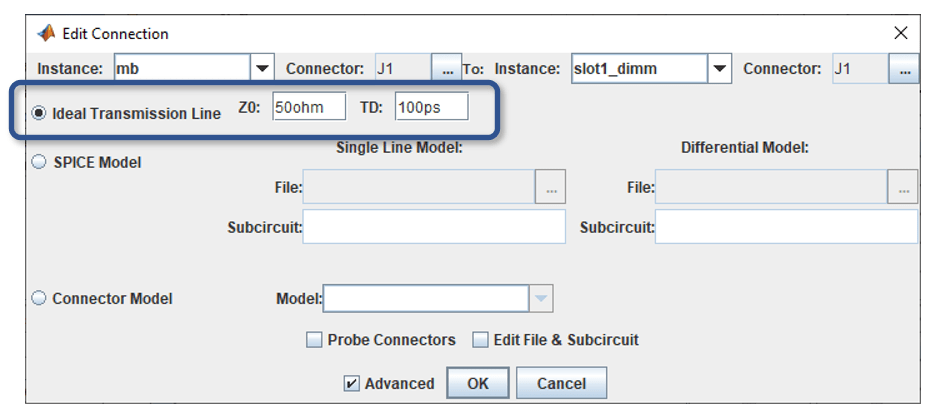Click the Z0 field containing 50ohm
The height and width of the screenshot is (411, 935).
click(308, 106)
